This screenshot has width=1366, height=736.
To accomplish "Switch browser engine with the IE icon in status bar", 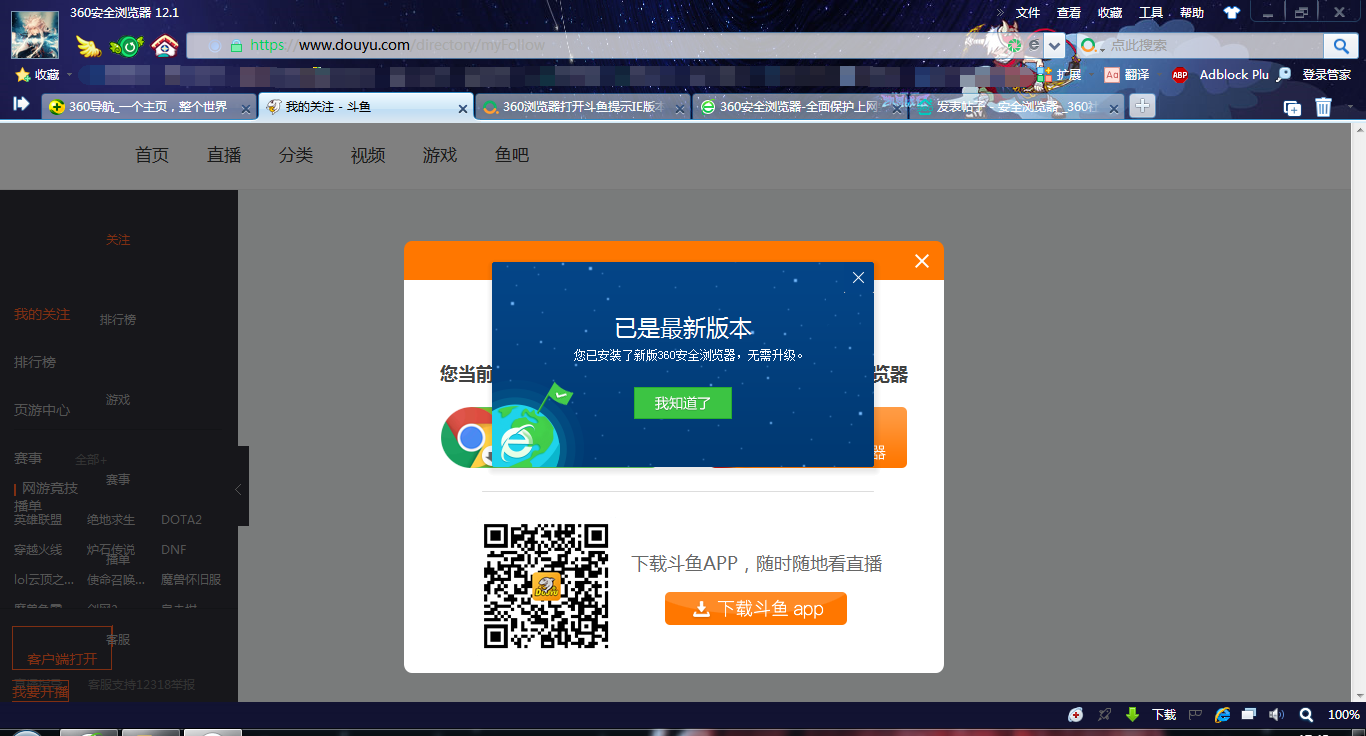I will (x=1222, y=715).
